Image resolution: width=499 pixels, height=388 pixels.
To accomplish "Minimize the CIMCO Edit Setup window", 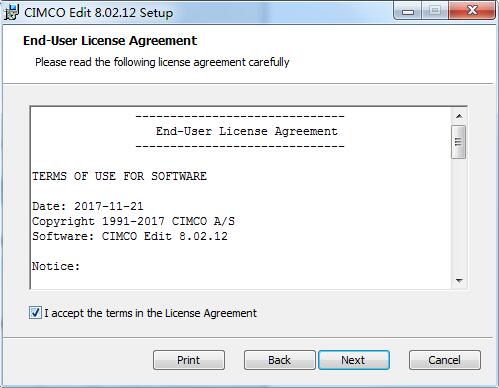I will tap(408, 11).
